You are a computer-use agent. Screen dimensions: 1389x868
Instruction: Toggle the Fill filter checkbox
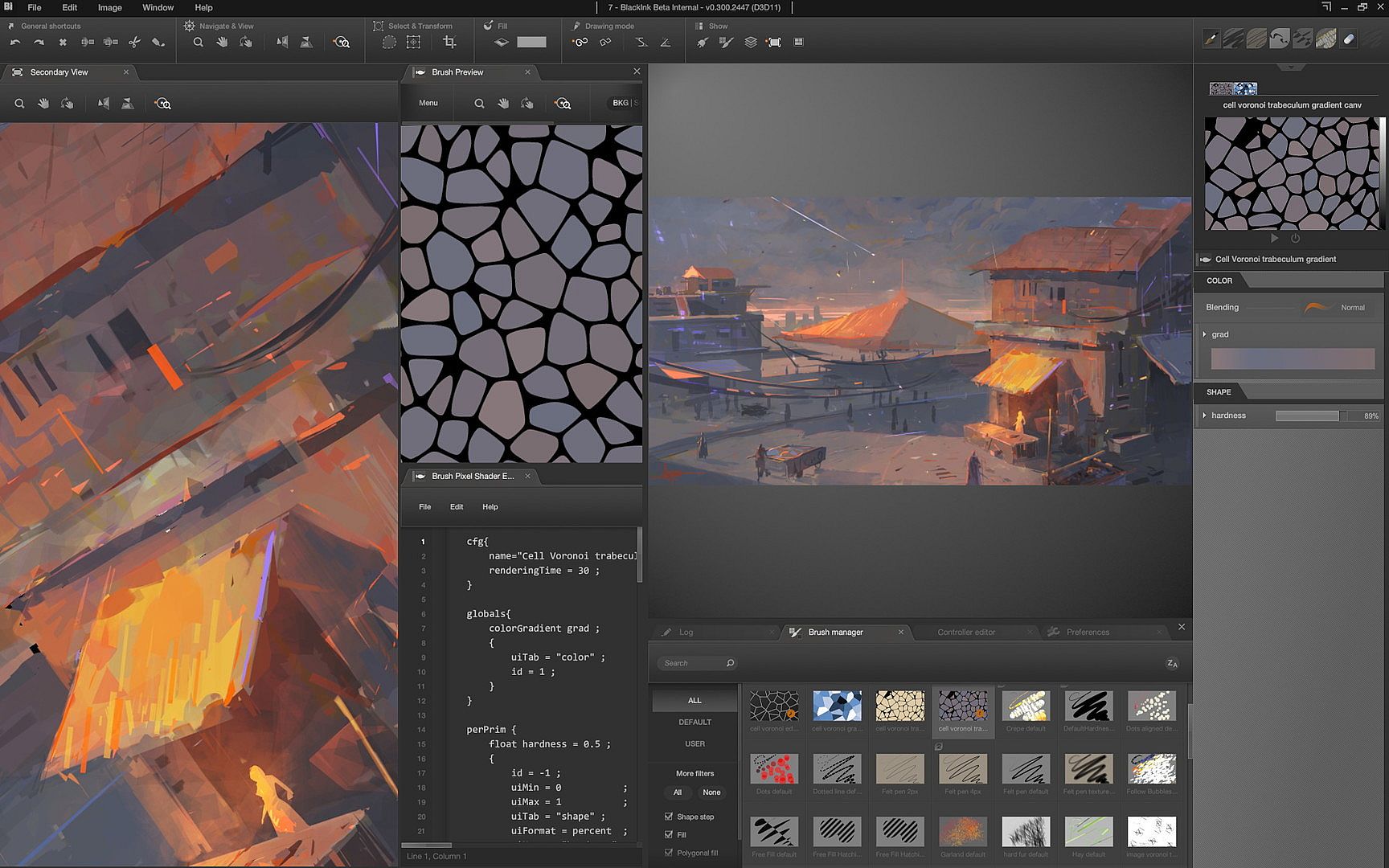pos(669,835)
